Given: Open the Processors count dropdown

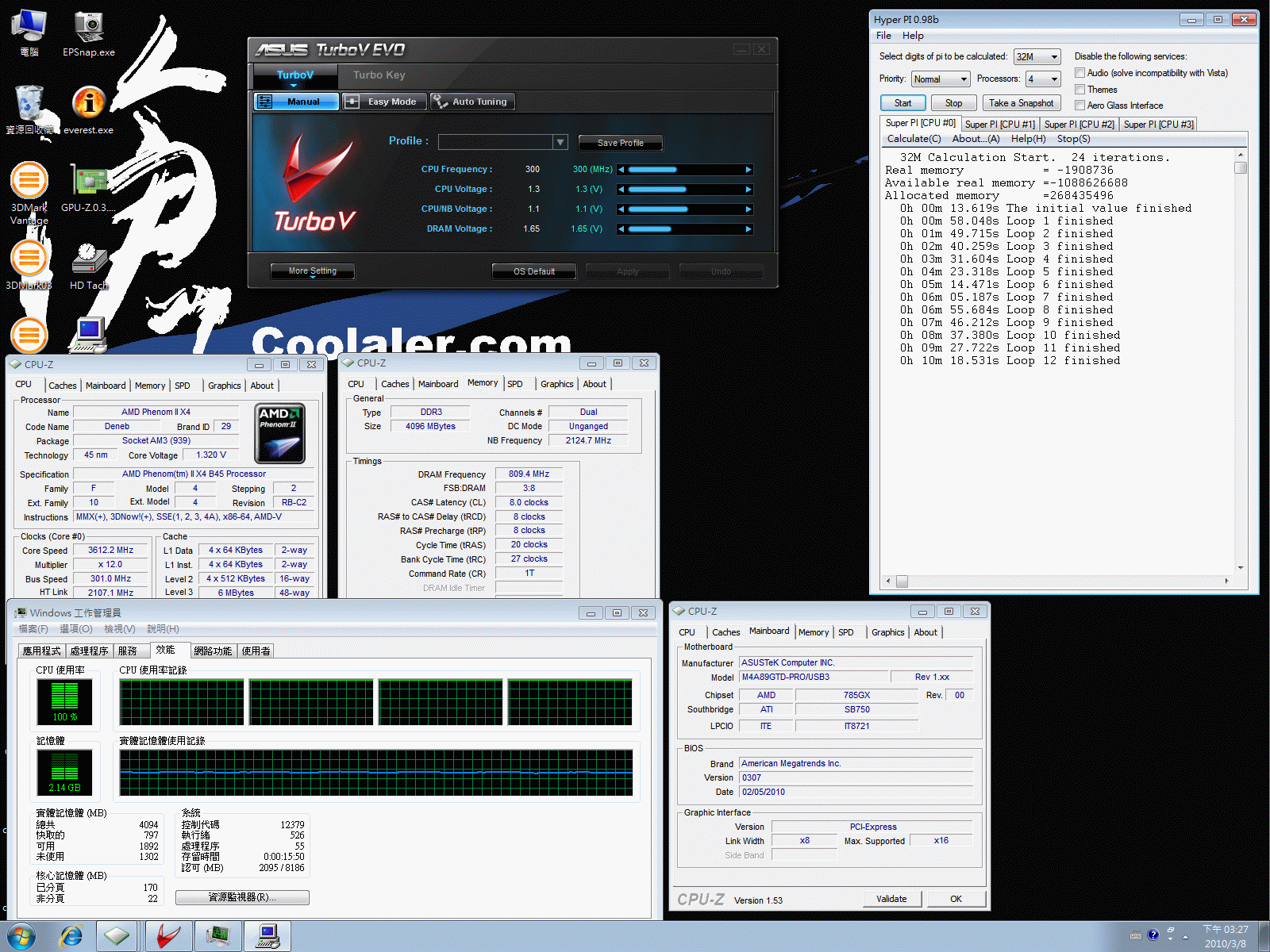Looking at the screenshot, I should pos(1043,79).
